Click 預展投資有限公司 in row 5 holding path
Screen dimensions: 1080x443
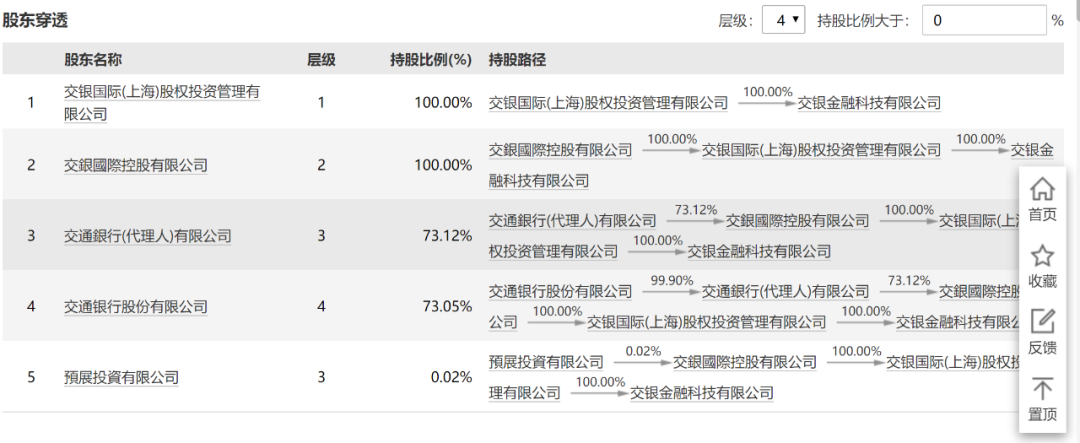(546, 362)
